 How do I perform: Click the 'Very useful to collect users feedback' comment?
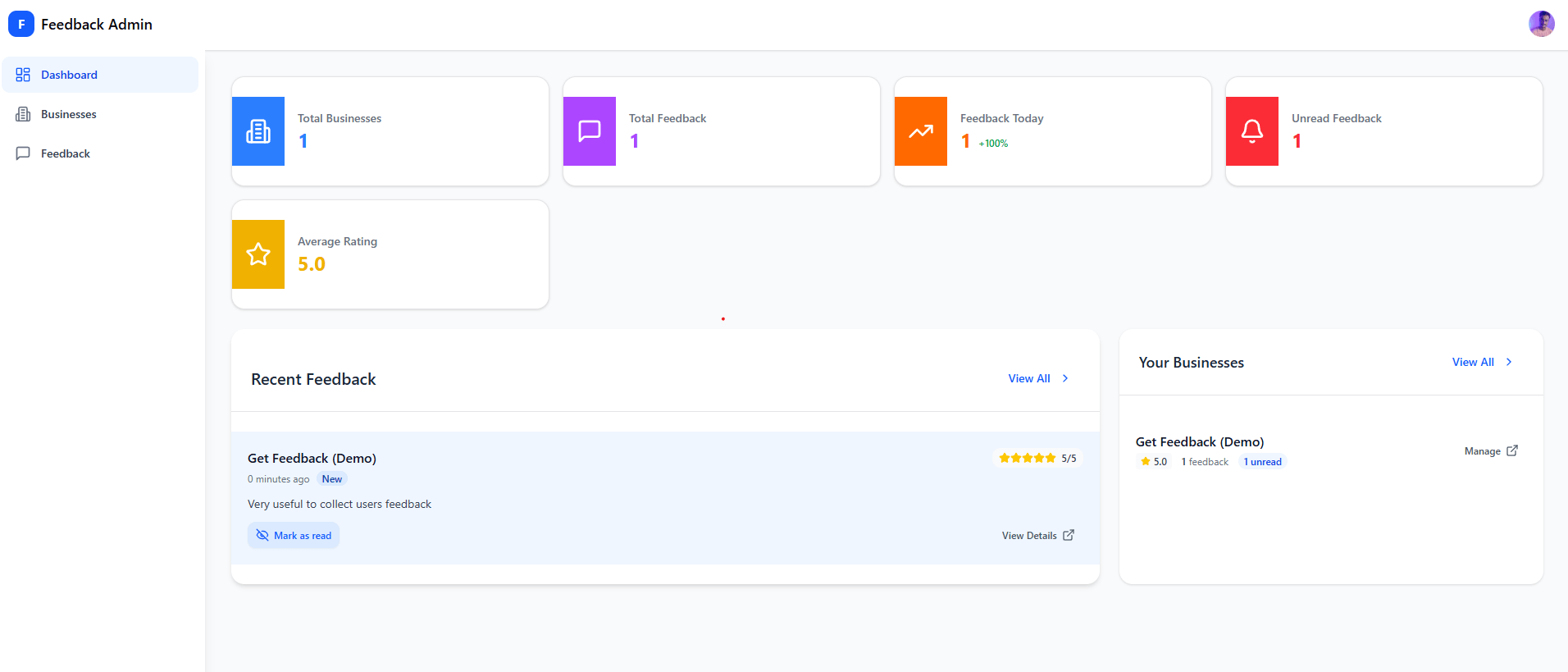pyautogui.click(x=340, y=504)
